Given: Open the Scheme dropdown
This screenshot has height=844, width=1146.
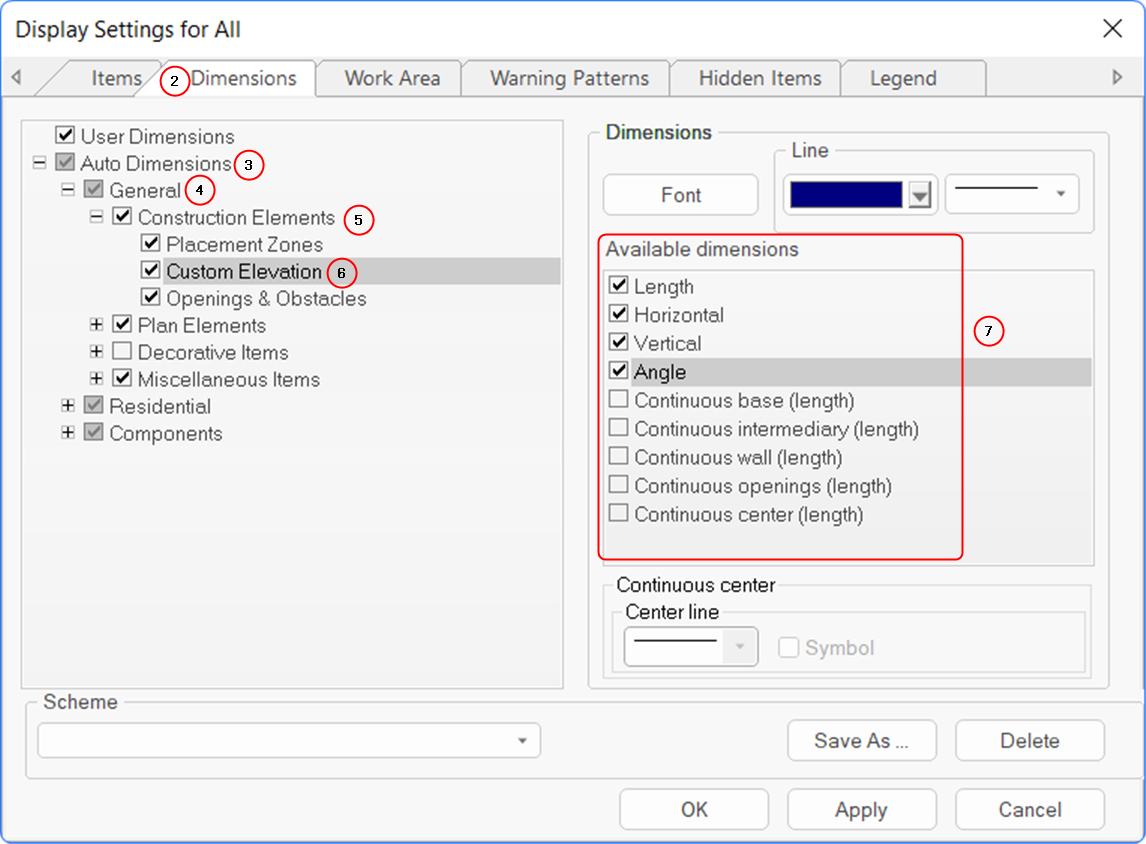Looking at the screenshot, I should [x=289, y=740].
